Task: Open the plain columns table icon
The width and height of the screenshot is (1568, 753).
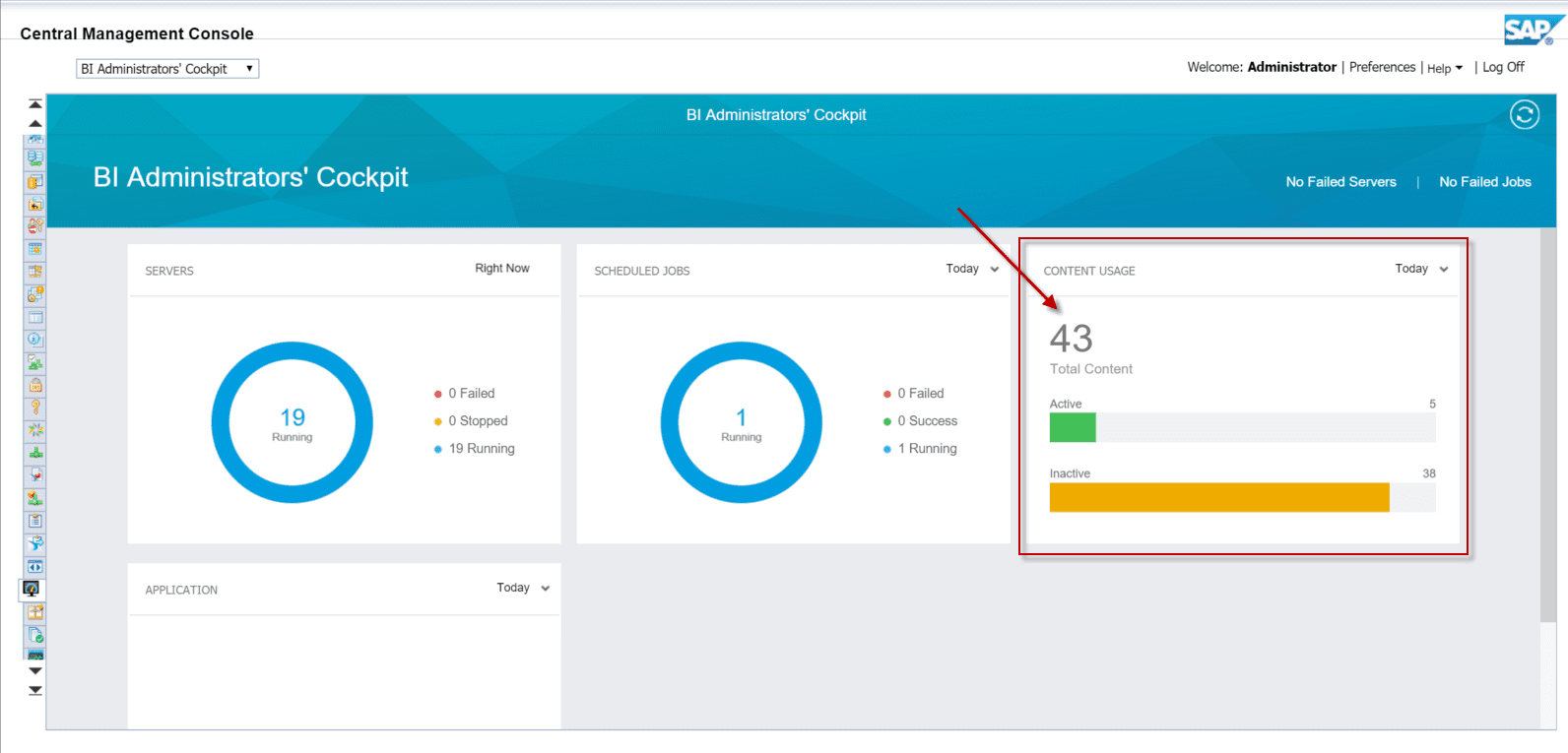Action: pos(35,317)
